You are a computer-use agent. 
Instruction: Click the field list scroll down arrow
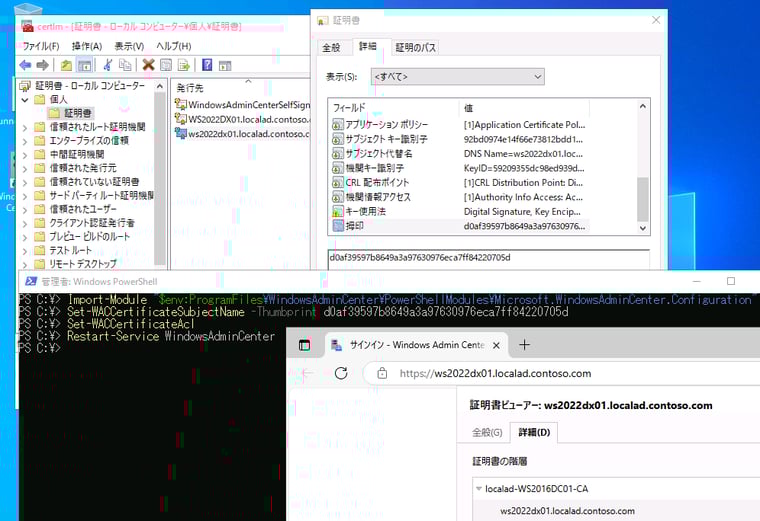(x=643, y=228)
